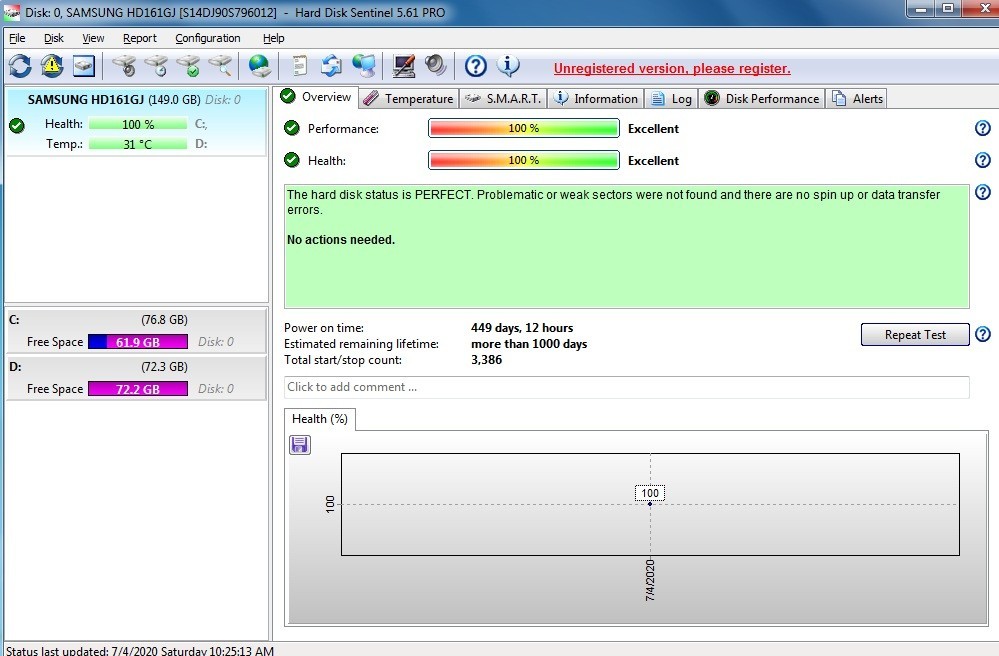Switch to the S.M.A.R.T. tab
This screenshot has height=656, width=999.
(503, 98)
